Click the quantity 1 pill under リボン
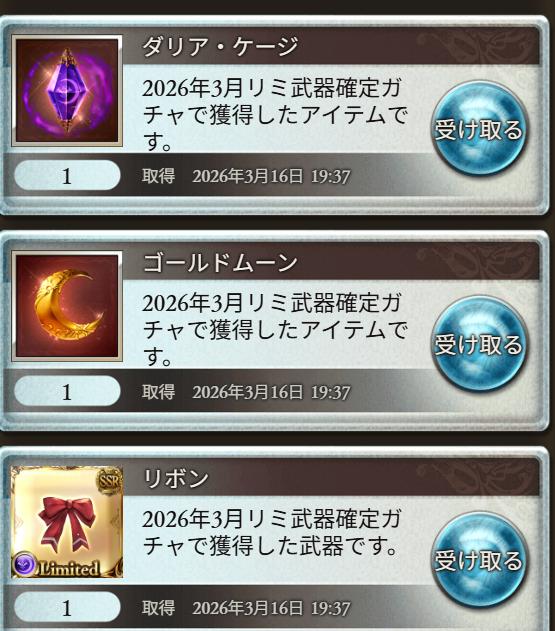Viewport: 555px width, 631px height. (x=67, y=607)
